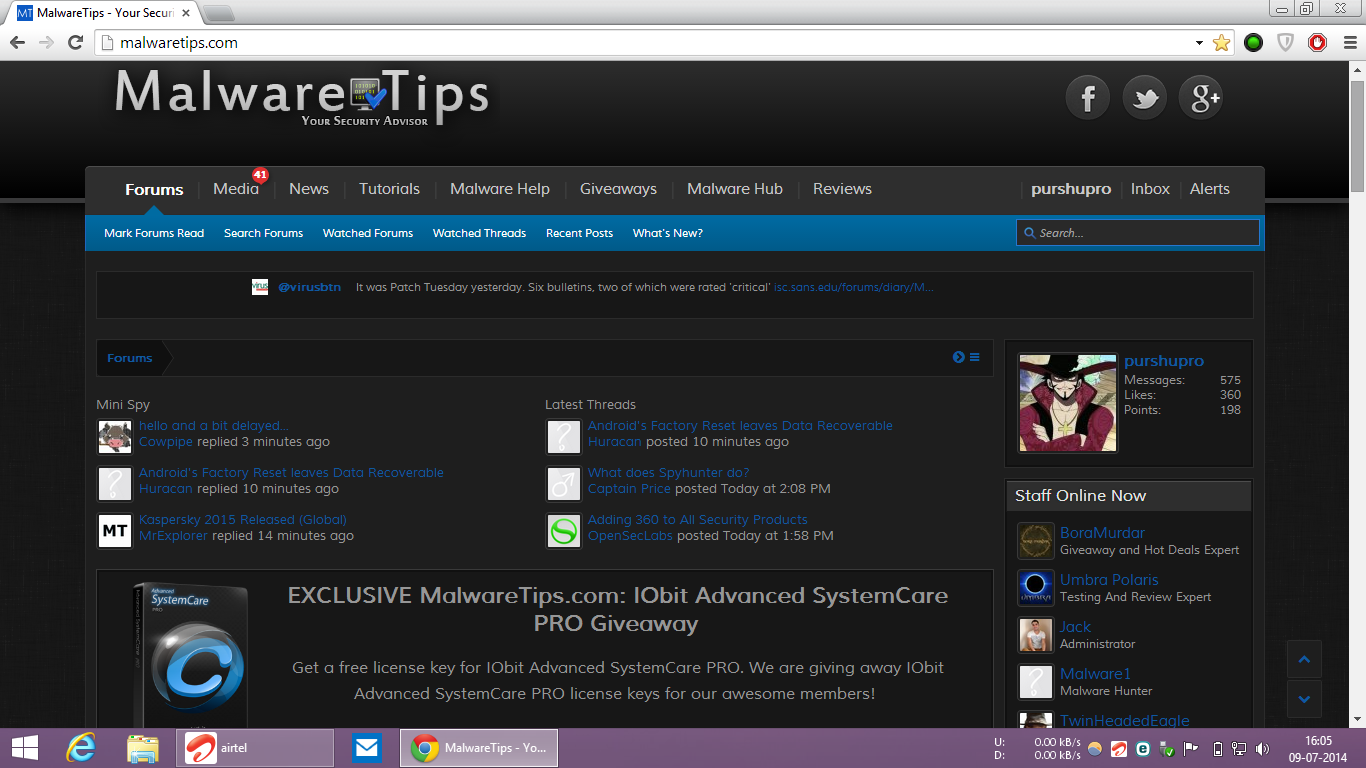Viewport: 1366px width, 768px height.
Task: Click the three-line list icon in the breadcrumb bar
Action: pos(974,357)
